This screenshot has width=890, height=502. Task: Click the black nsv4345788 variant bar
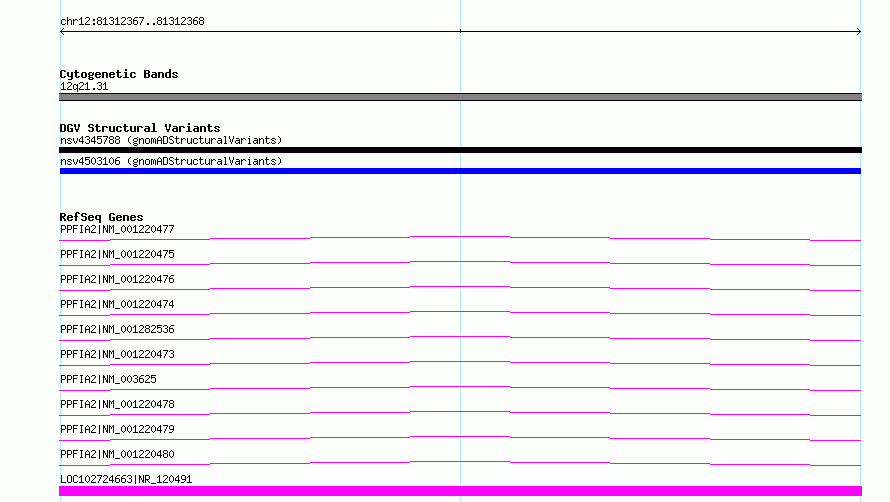[460, 150]
